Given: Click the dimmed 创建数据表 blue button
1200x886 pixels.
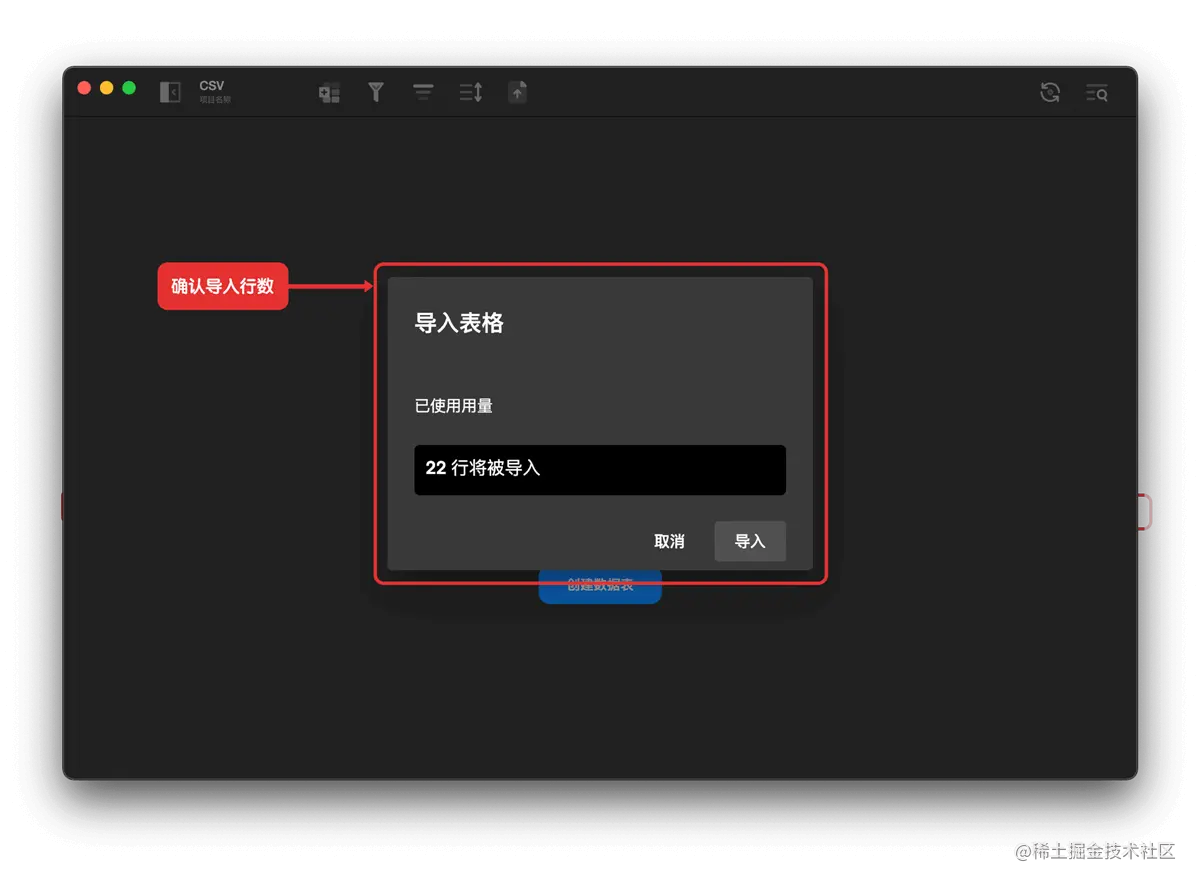Looking at the screenshot, I should 600,586.
